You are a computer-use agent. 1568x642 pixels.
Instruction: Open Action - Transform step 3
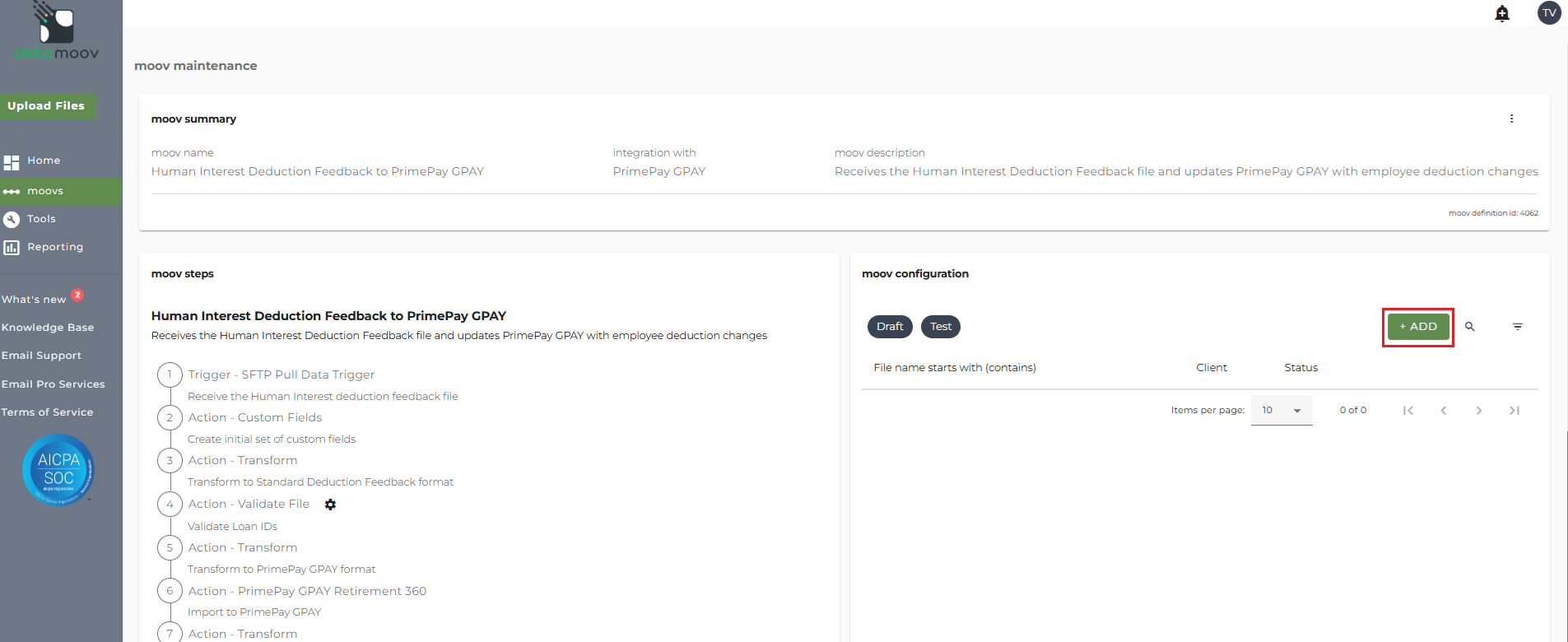(243, 460)
